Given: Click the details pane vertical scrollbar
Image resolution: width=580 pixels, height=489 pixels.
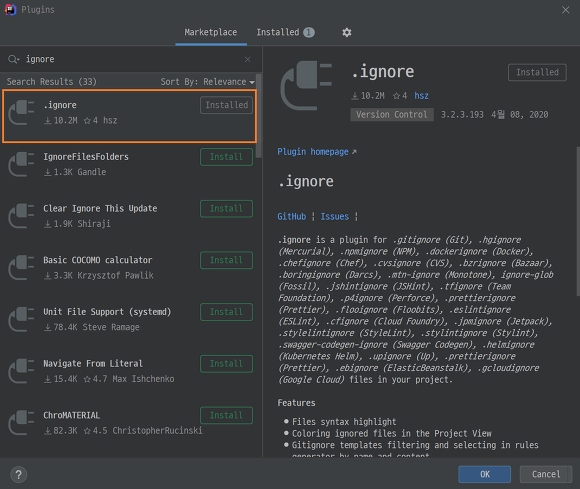Looking at the screenshot, I should [x=578, y=221].
